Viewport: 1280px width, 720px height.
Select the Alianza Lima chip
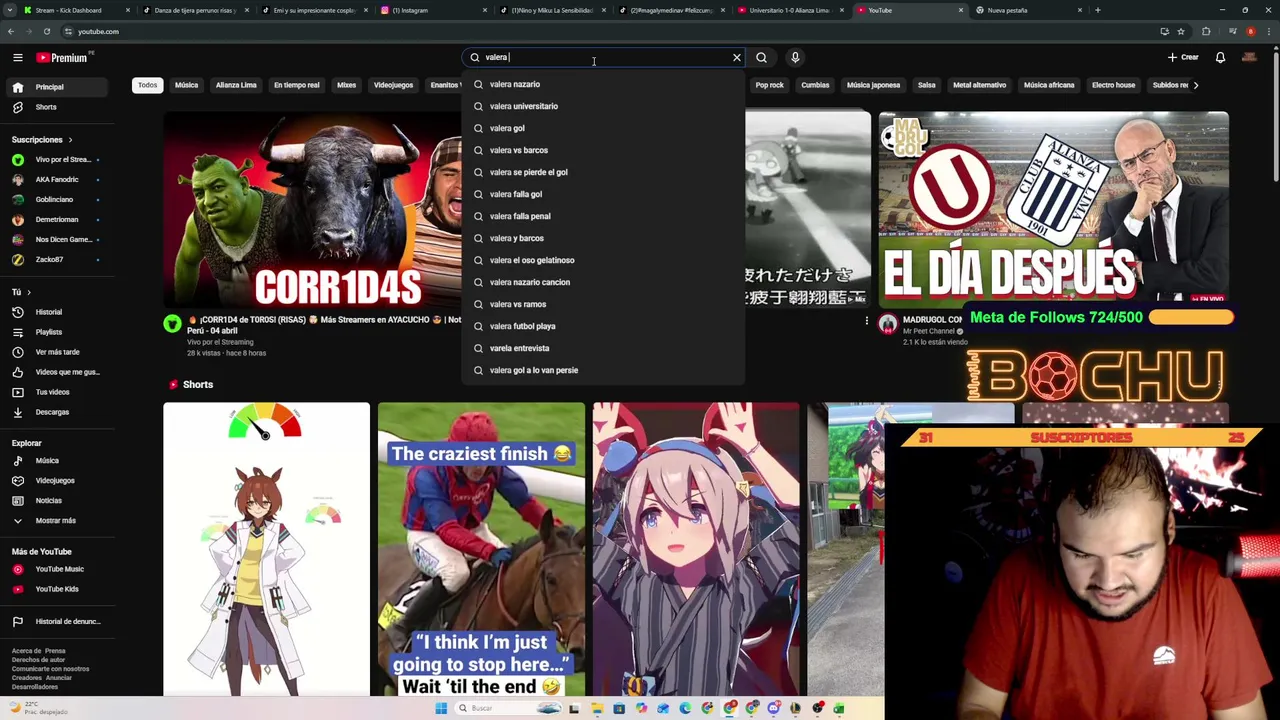tap(236, 85)
